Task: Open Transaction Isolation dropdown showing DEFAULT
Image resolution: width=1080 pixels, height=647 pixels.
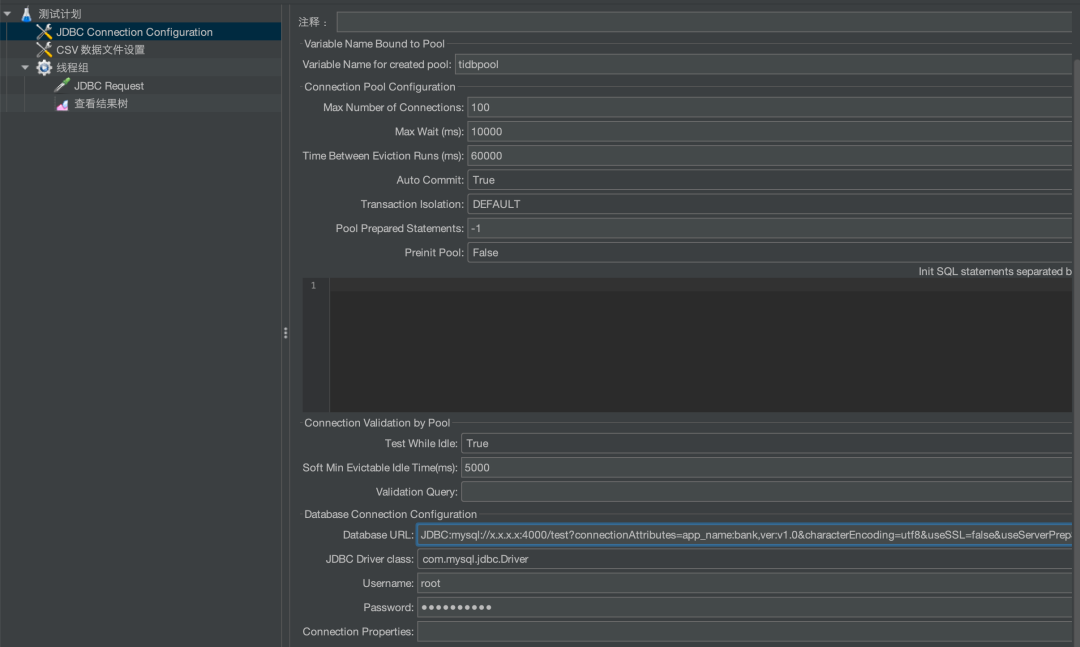Action: [769, 204]
